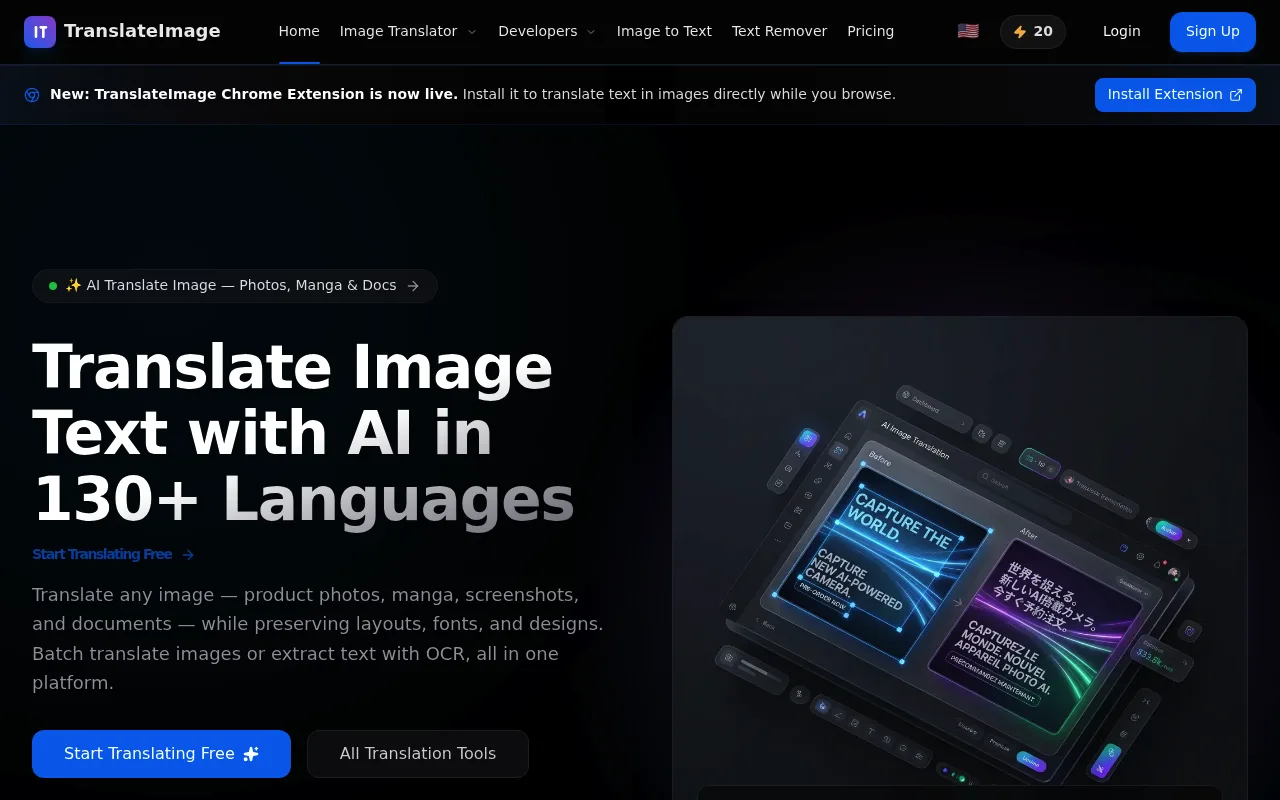The width and height of the screenshot is (1280, 800).
Task: Click the arrow next to Start Translating Free link
Action: pos(188,555)
